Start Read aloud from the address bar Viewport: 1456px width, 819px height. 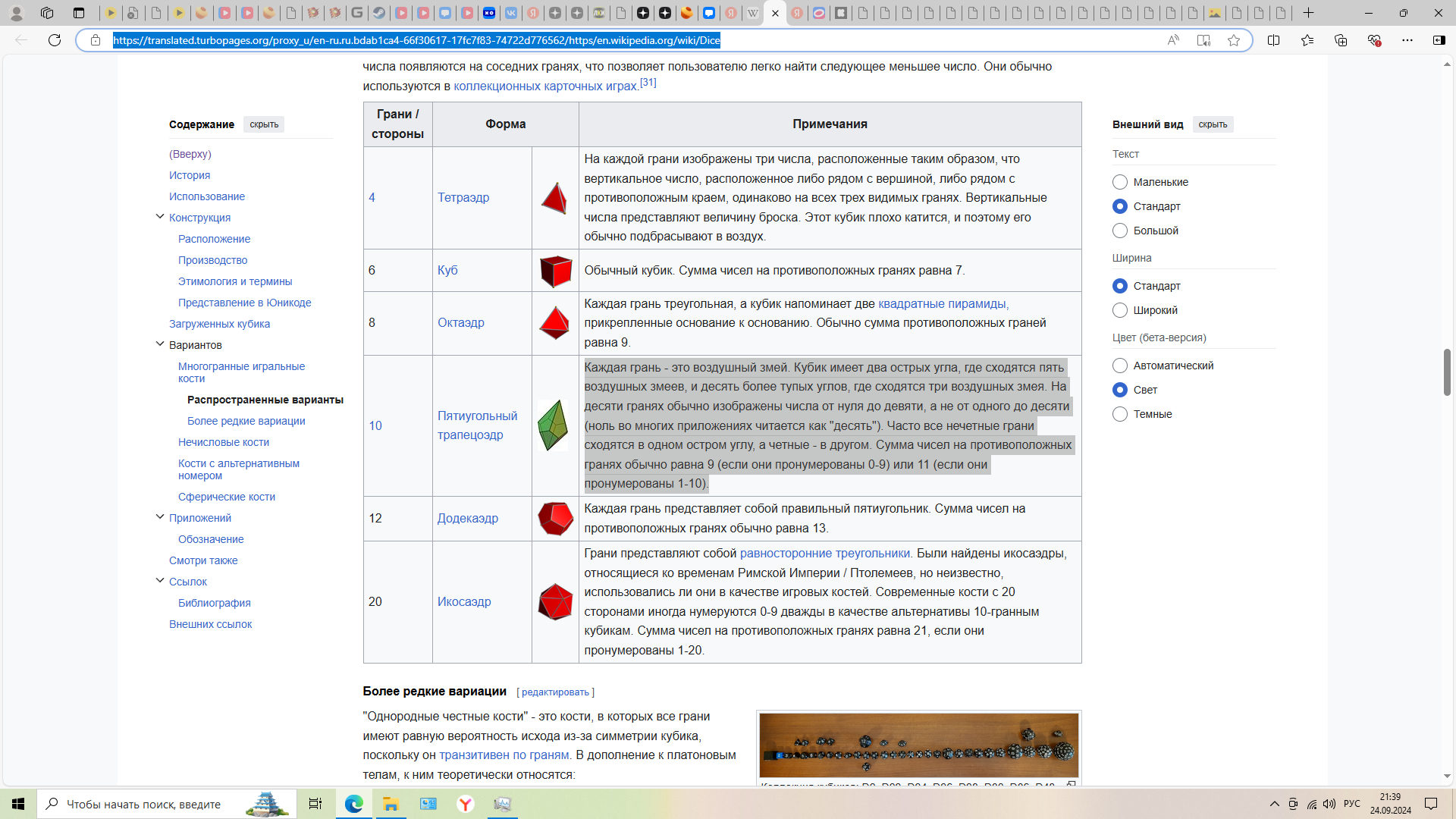click(x=1173, y=40)
